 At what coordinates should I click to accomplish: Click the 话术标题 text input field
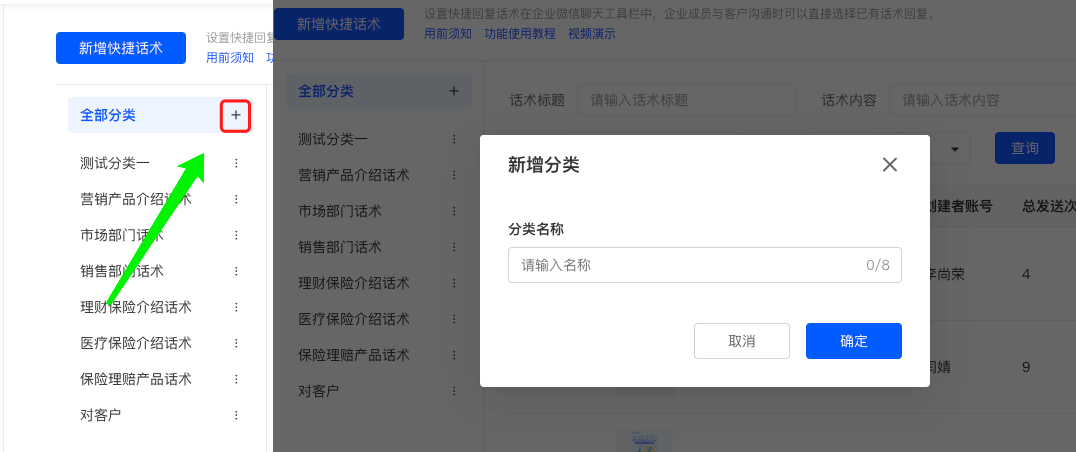(x=686, y=100)
